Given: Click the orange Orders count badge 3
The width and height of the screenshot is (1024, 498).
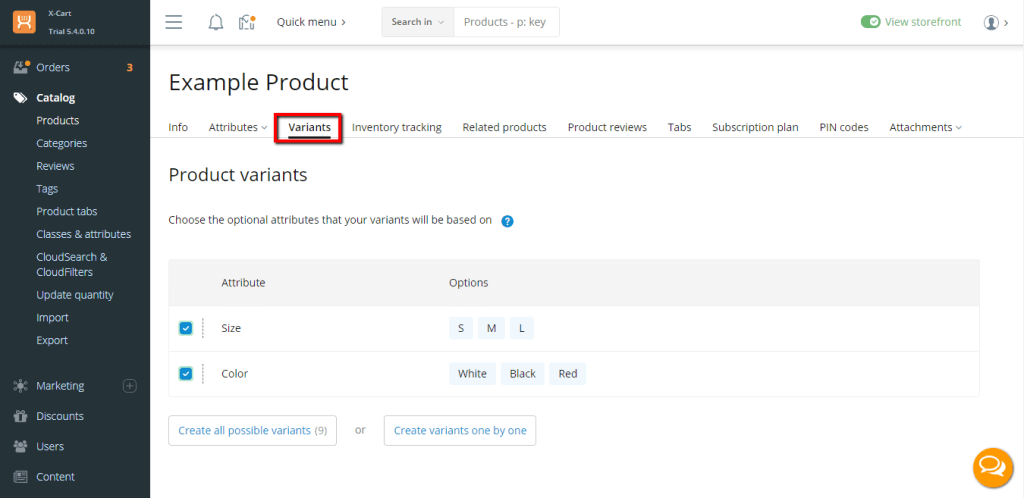Looking at the screenshot, I should (x=129, y=67).
